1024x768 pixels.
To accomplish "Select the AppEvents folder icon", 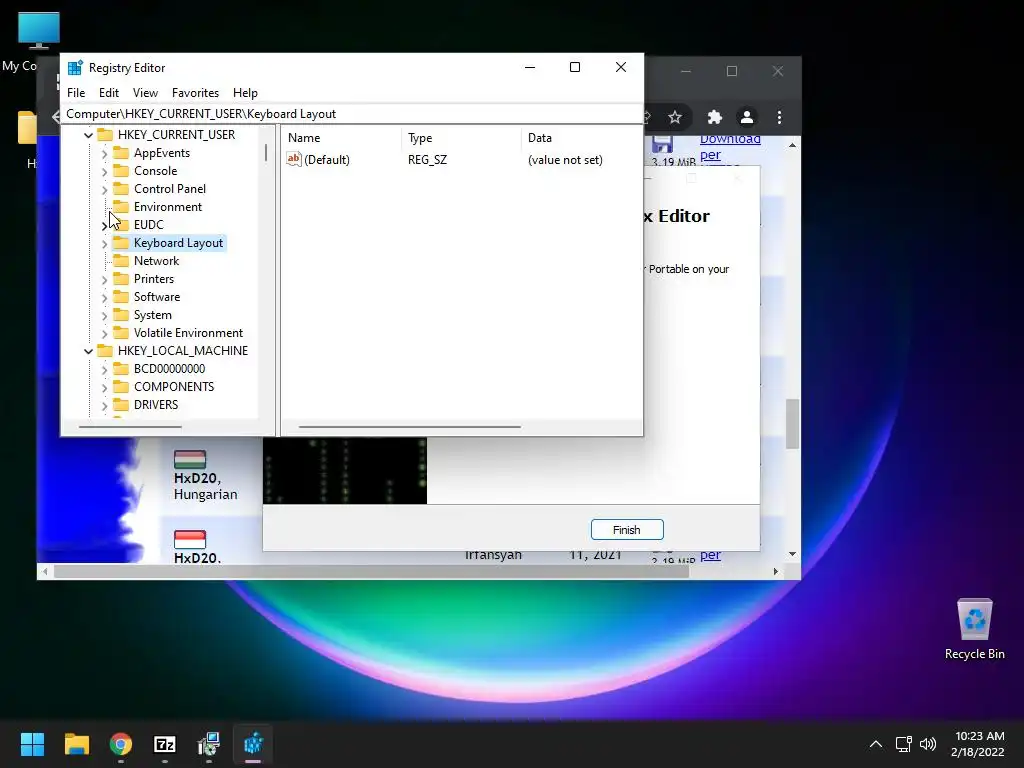I will (121, 153).
